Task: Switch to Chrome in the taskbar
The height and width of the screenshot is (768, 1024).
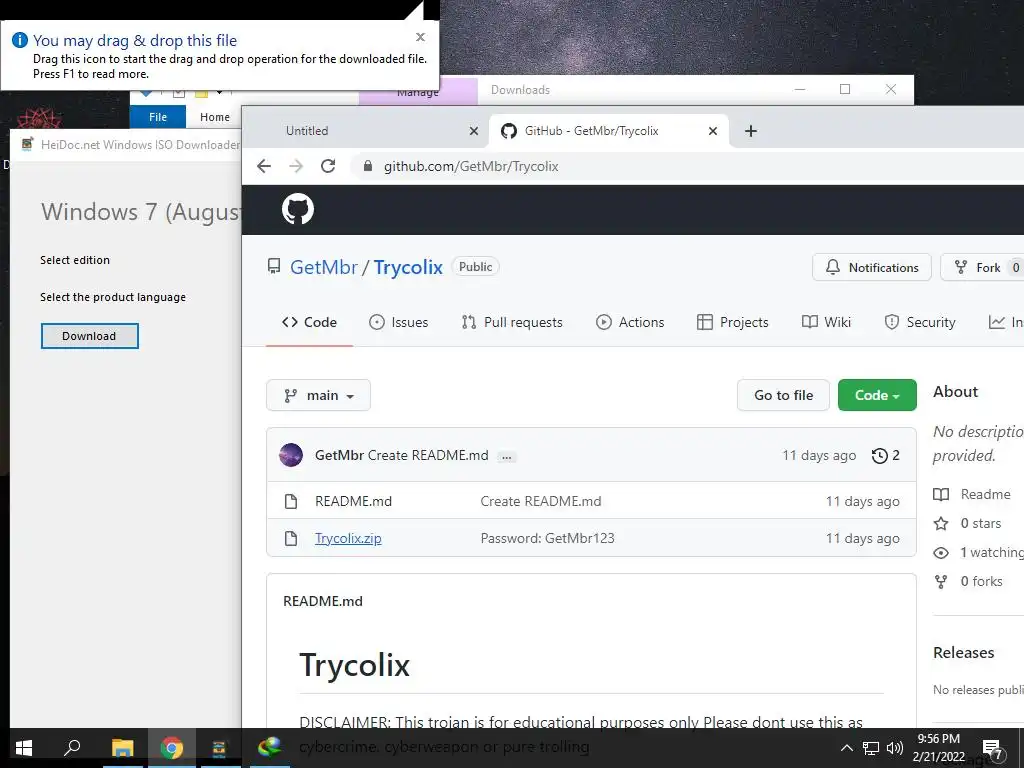Action: [172, 748]
